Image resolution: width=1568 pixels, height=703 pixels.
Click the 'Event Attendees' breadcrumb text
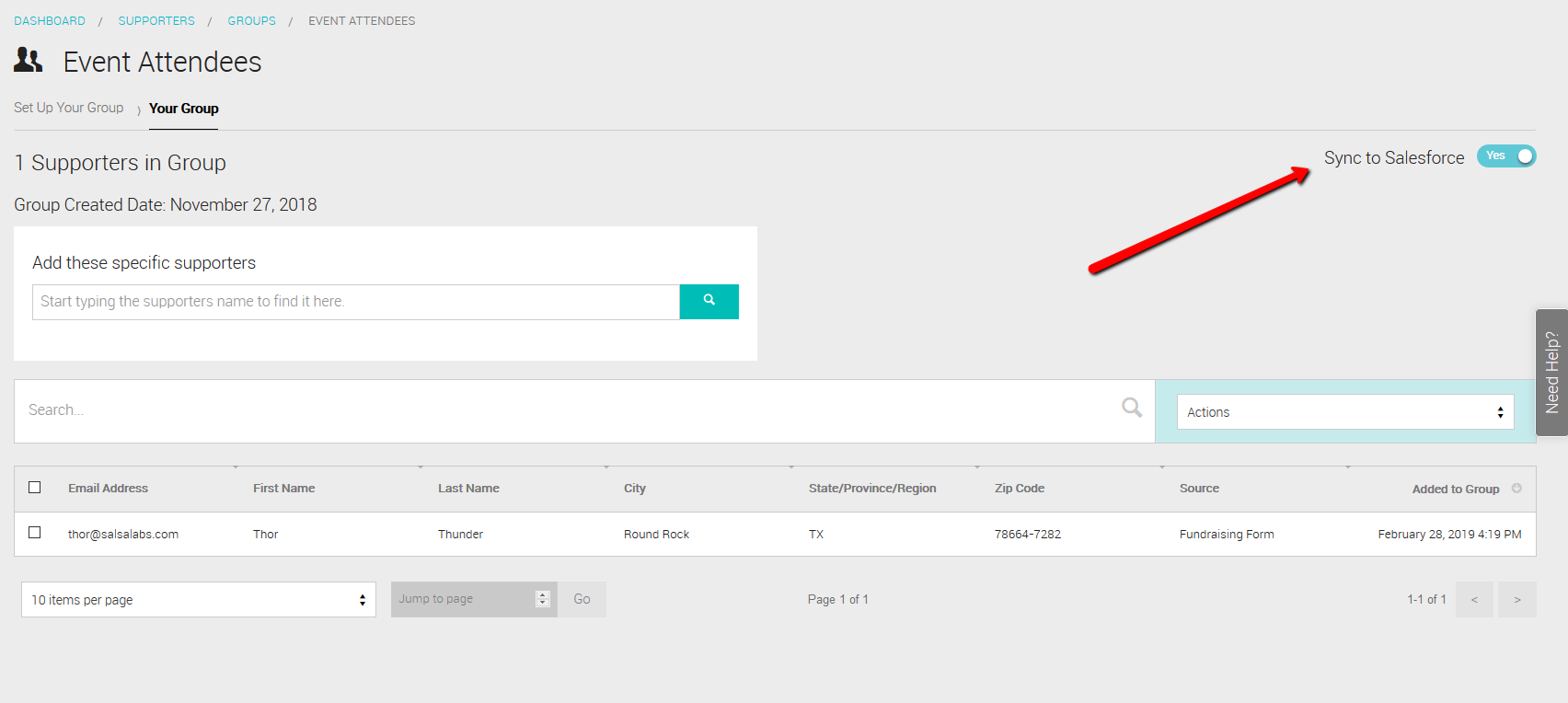tap(362, 21)
